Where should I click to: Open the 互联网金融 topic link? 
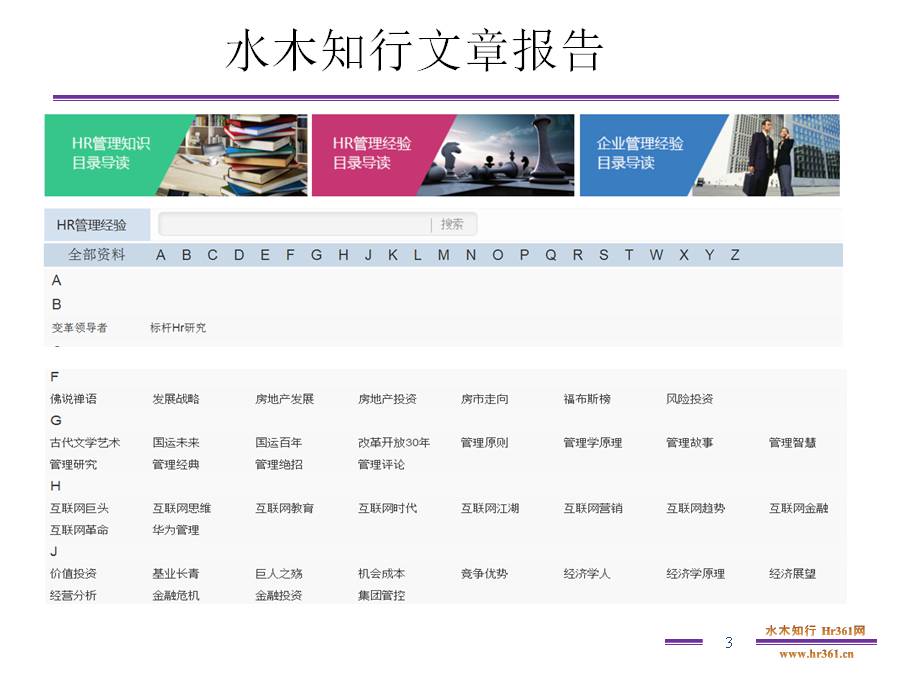tap(798, 508)
